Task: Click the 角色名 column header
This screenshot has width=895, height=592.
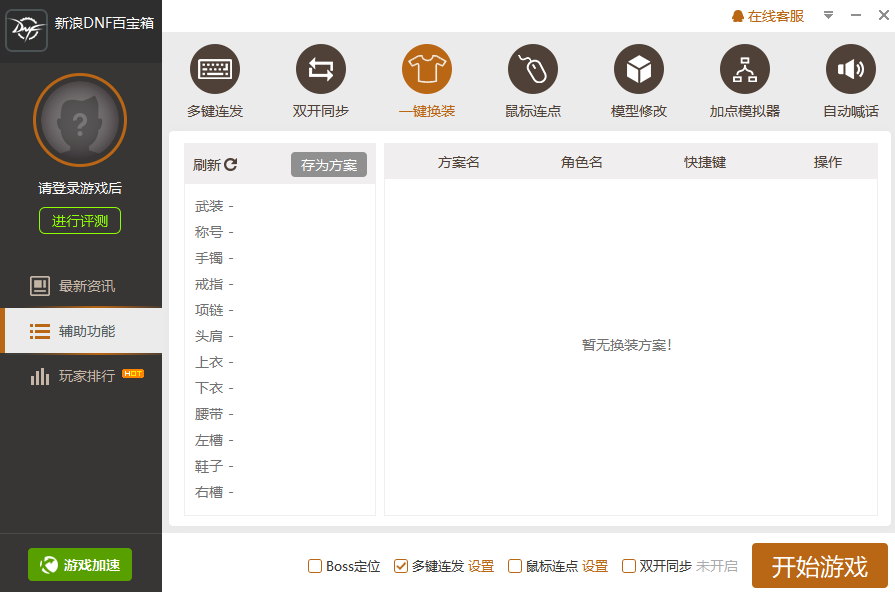Action: pyautogui.click(x=582, y=162)
